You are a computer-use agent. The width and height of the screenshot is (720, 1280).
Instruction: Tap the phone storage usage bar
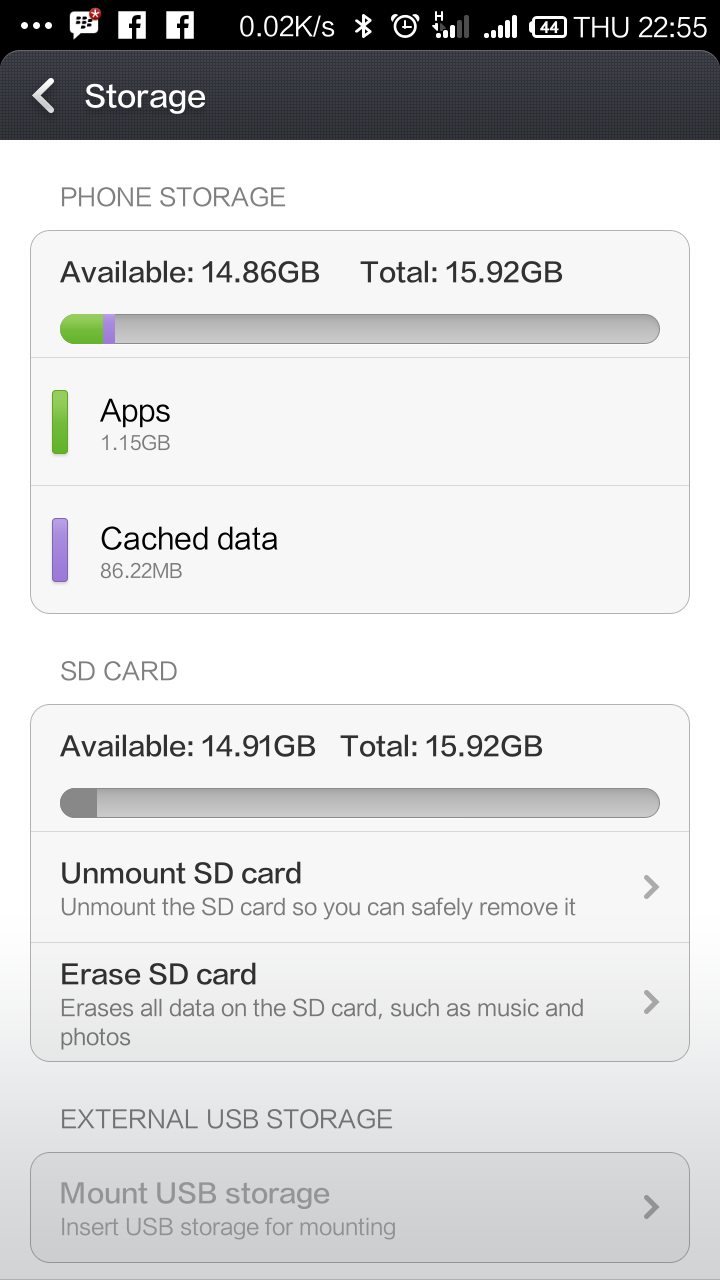coord(360,328)
